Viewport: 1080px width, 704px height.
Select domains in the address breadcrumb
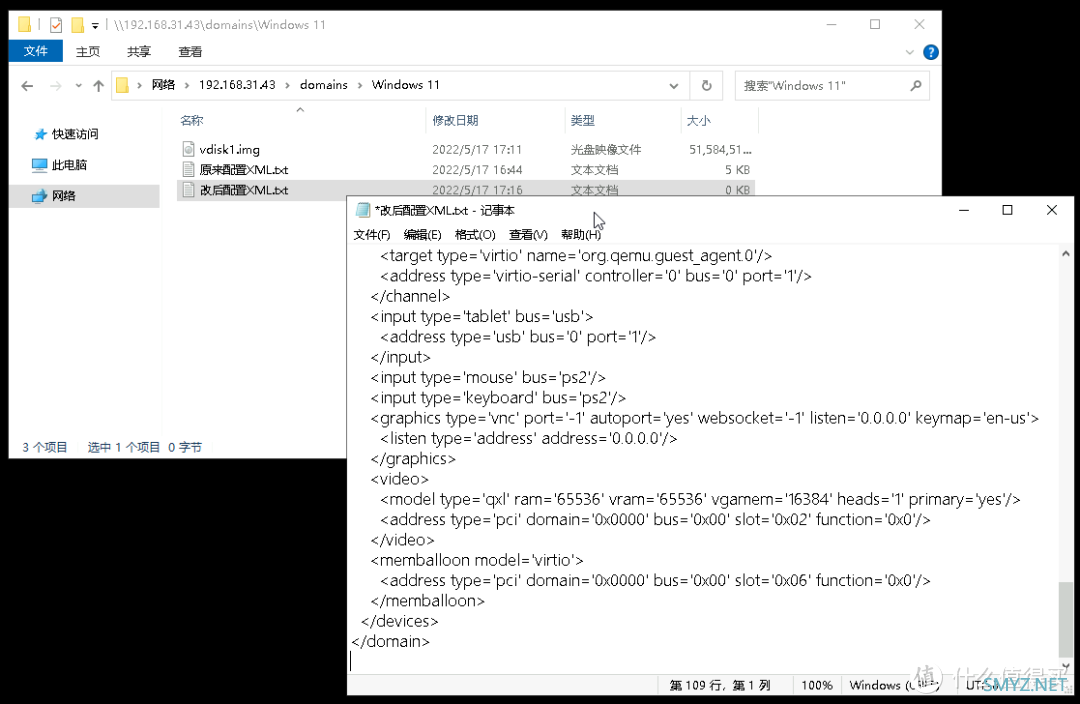tap(324, 85)
